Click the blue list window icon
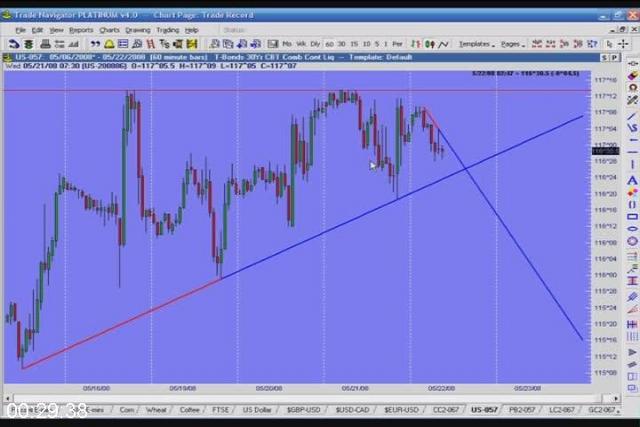 coord(123,44)
